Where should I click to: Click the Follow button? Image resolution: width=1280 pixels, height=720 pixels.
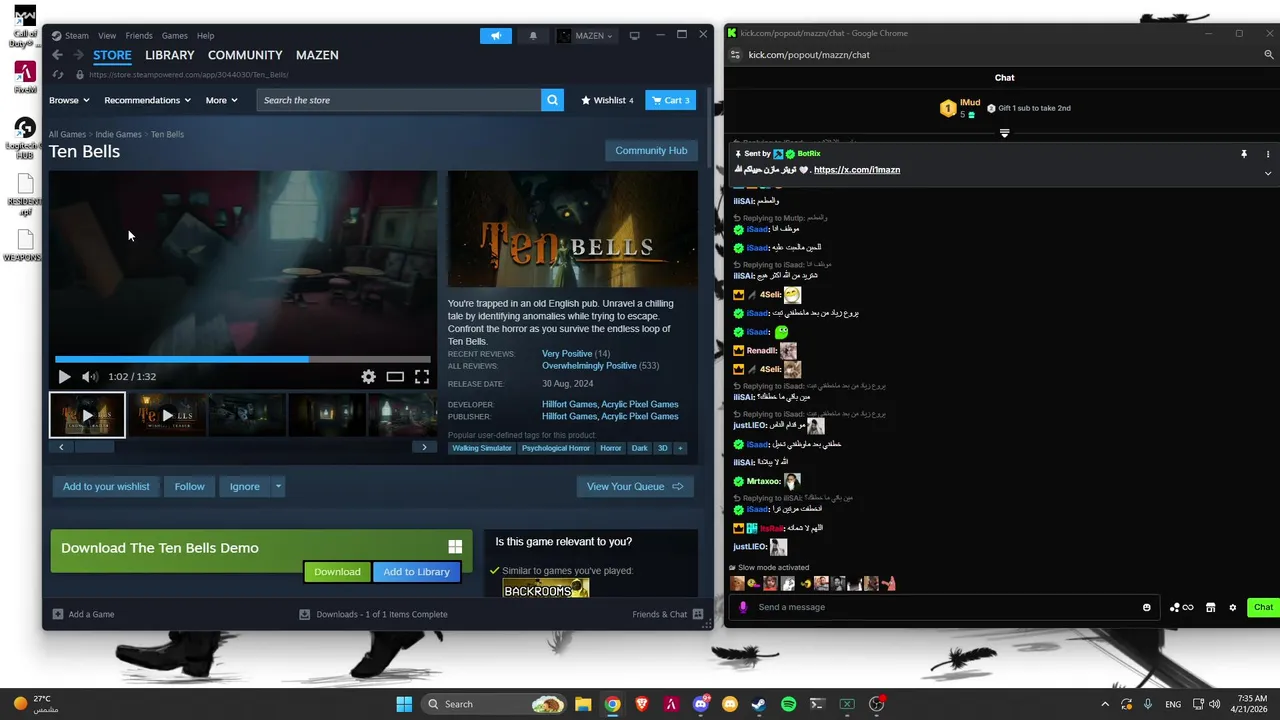point(189,487)
